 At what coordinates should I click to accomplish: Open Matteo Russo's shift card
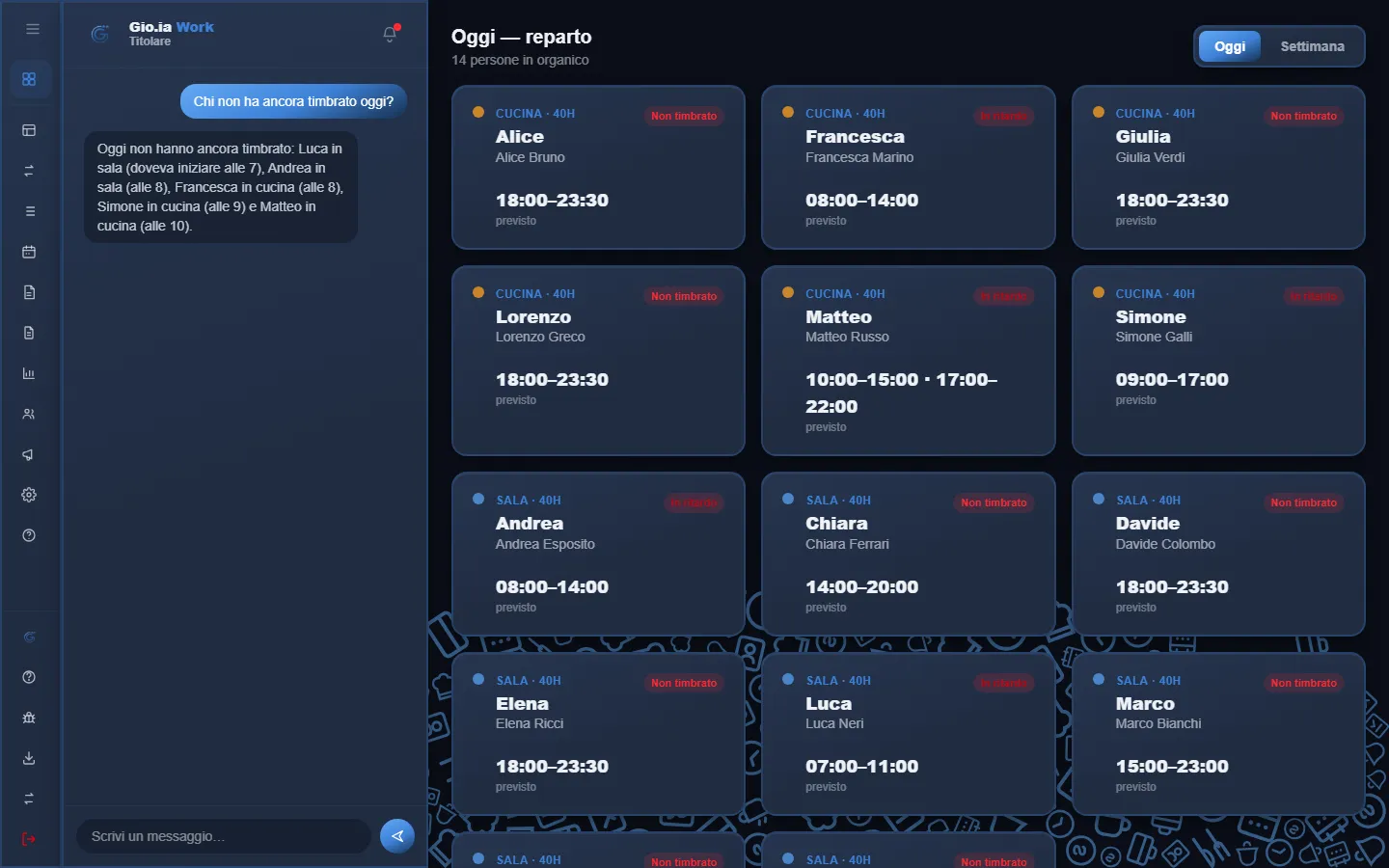tap(908, 361)
